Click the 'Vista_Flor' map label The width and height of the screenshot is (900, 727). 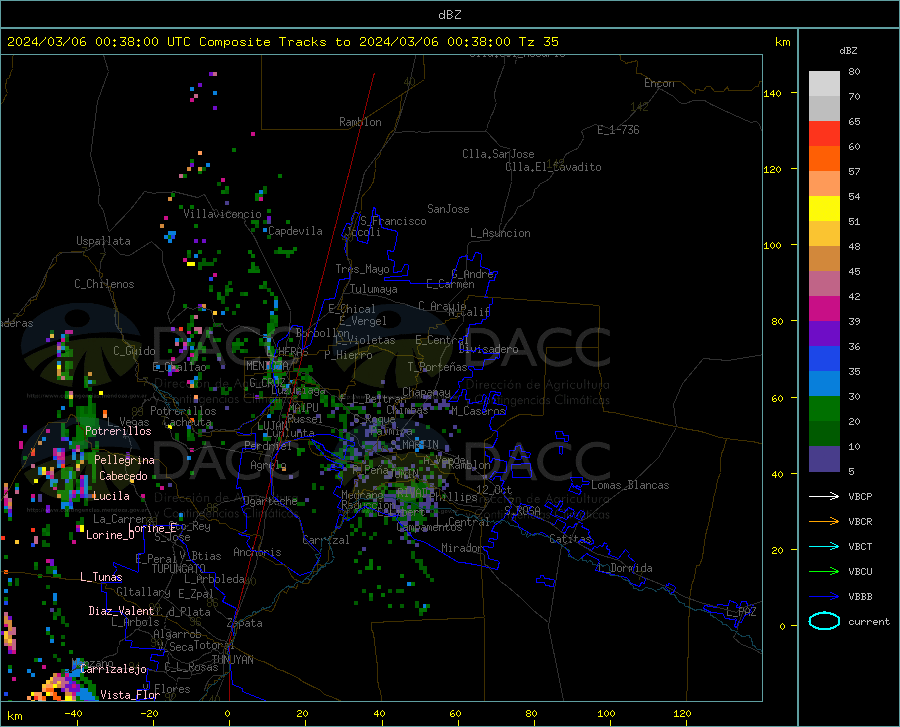click(130, 695)
